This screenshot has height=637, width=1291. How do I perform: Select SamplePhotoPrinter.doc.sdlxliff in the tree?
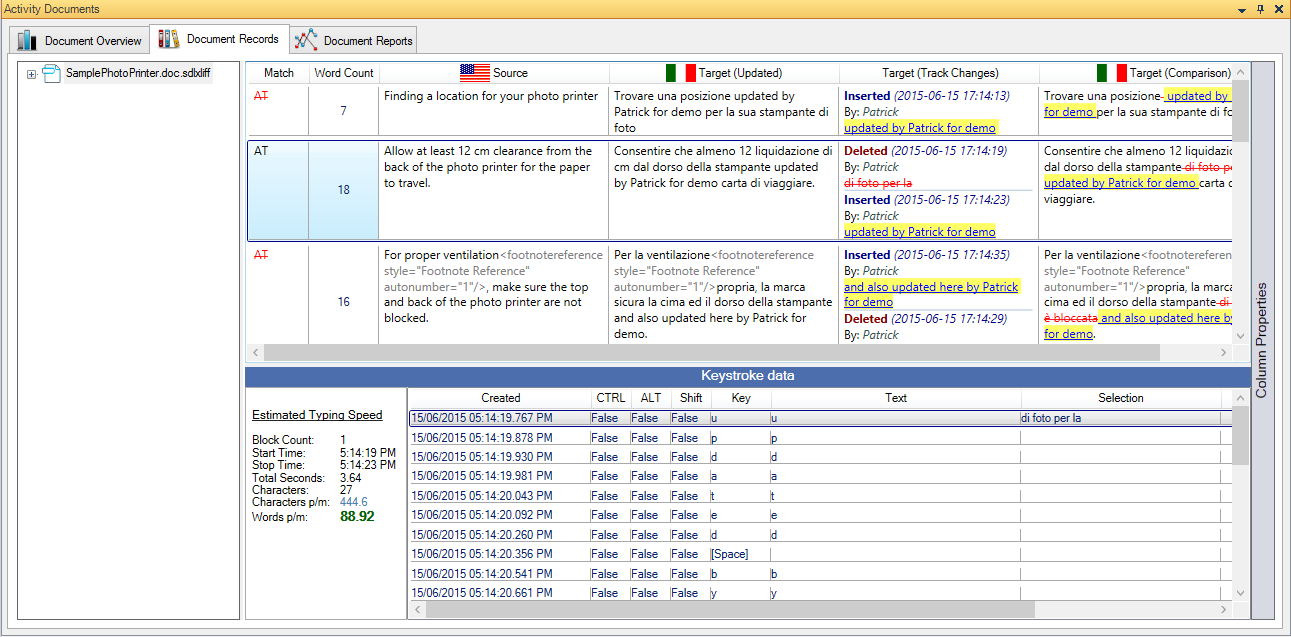138,73
